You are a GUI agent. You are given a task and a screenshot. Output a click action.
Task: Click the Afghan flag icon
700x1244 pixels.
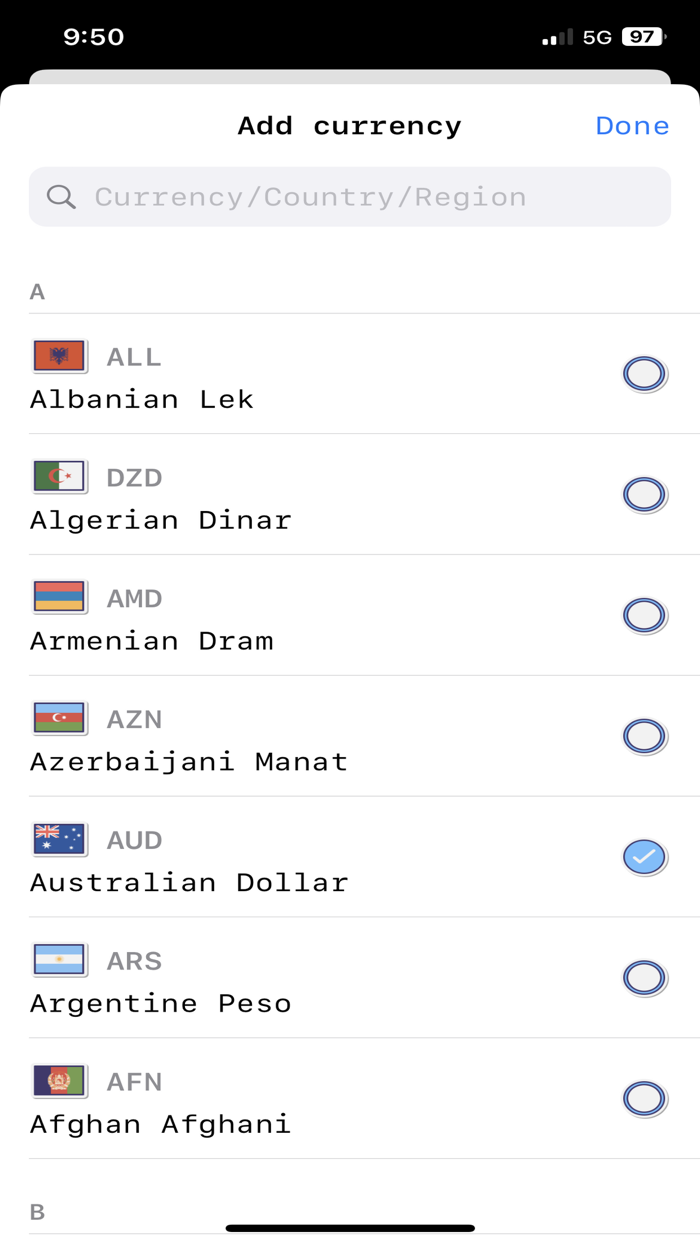click(59, 1081)
